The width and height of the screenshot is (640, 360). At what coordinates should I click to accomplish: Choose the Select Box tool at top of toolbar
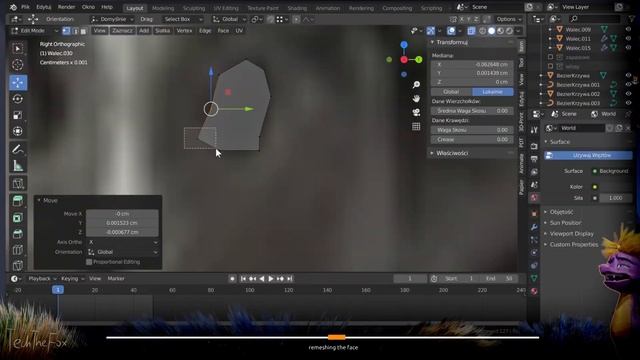click(18, 49)
